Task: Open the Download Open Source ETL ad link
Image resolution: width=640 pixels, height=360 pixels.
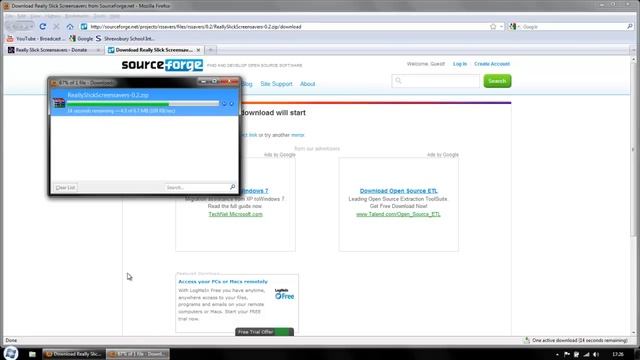Action: click(x=398, y=191)
